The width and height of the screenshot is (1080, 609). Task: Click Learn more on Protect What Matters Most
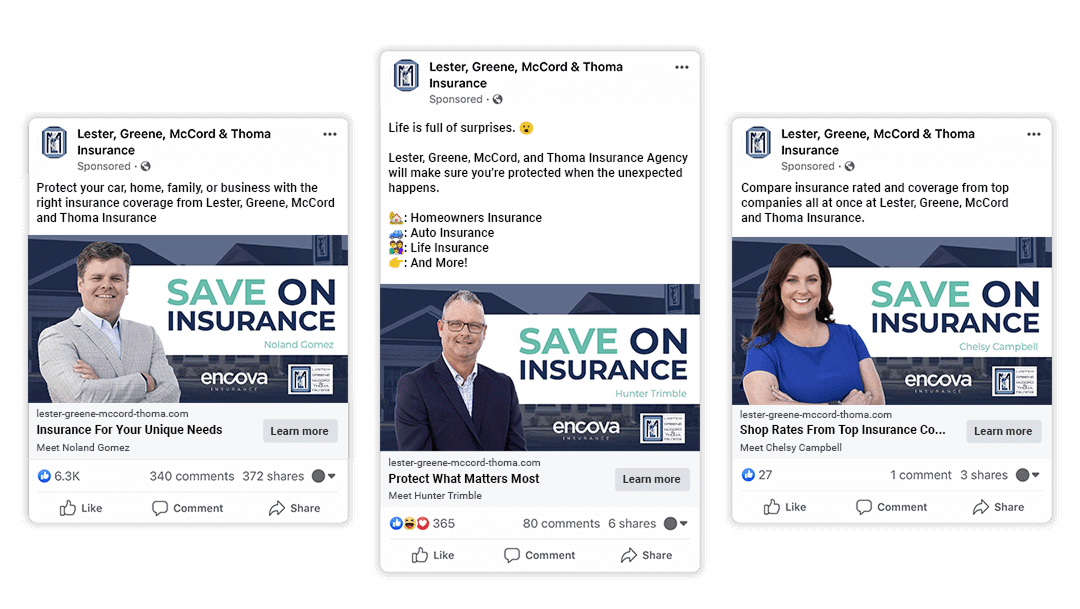652,479
